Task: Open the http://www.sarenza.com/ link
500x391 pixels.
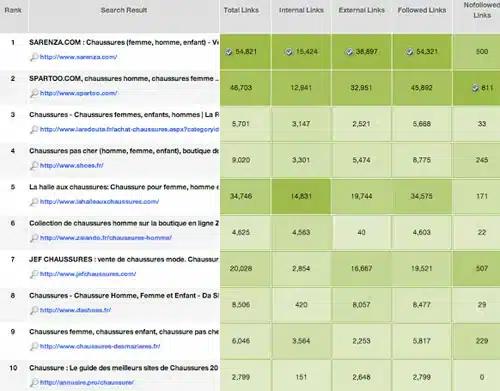Action: point(78,57)
